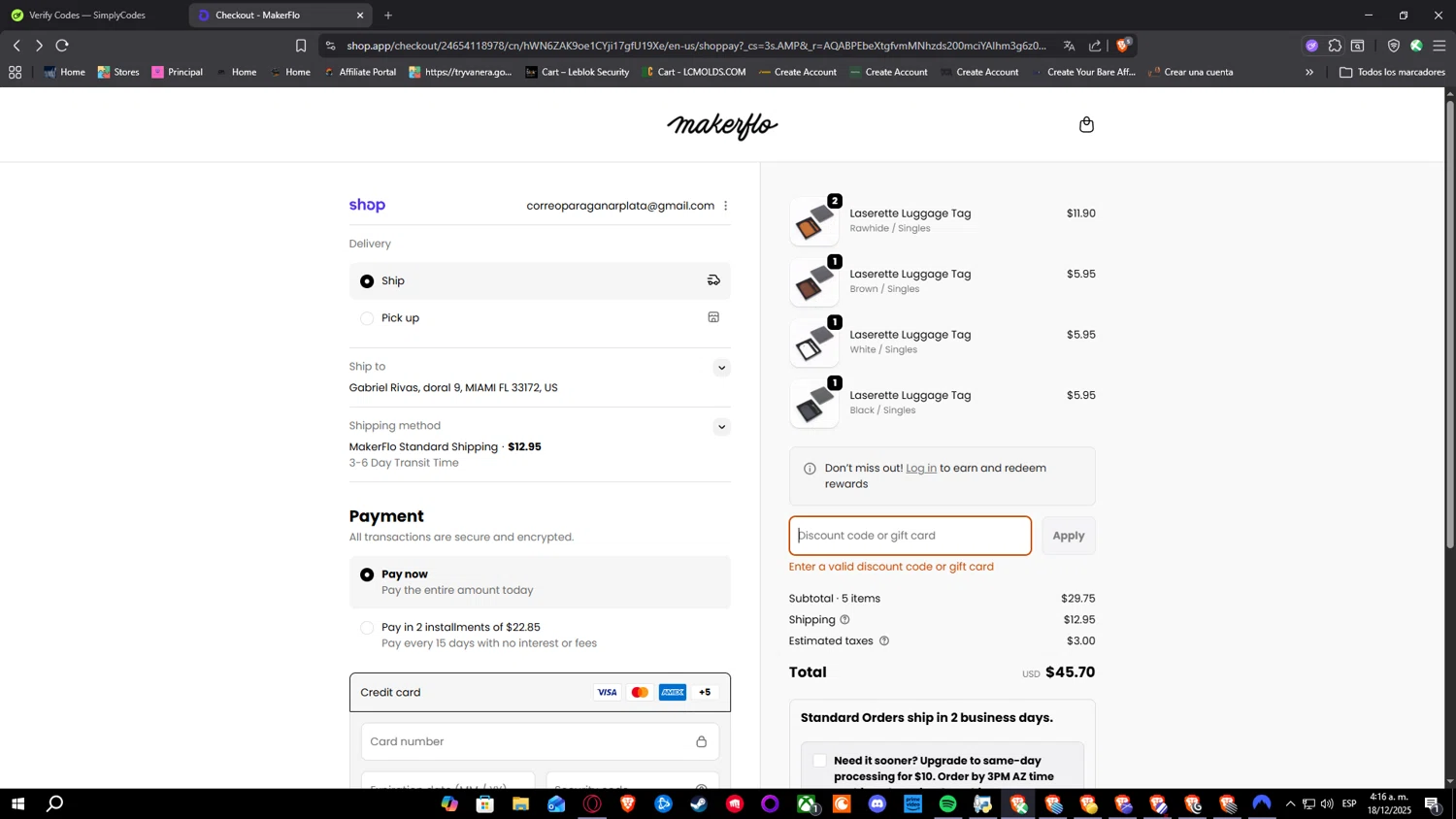Click the White luggage tag thumbnail
This screenshot has height=819, width=1456.
click(x=814, y=343)
